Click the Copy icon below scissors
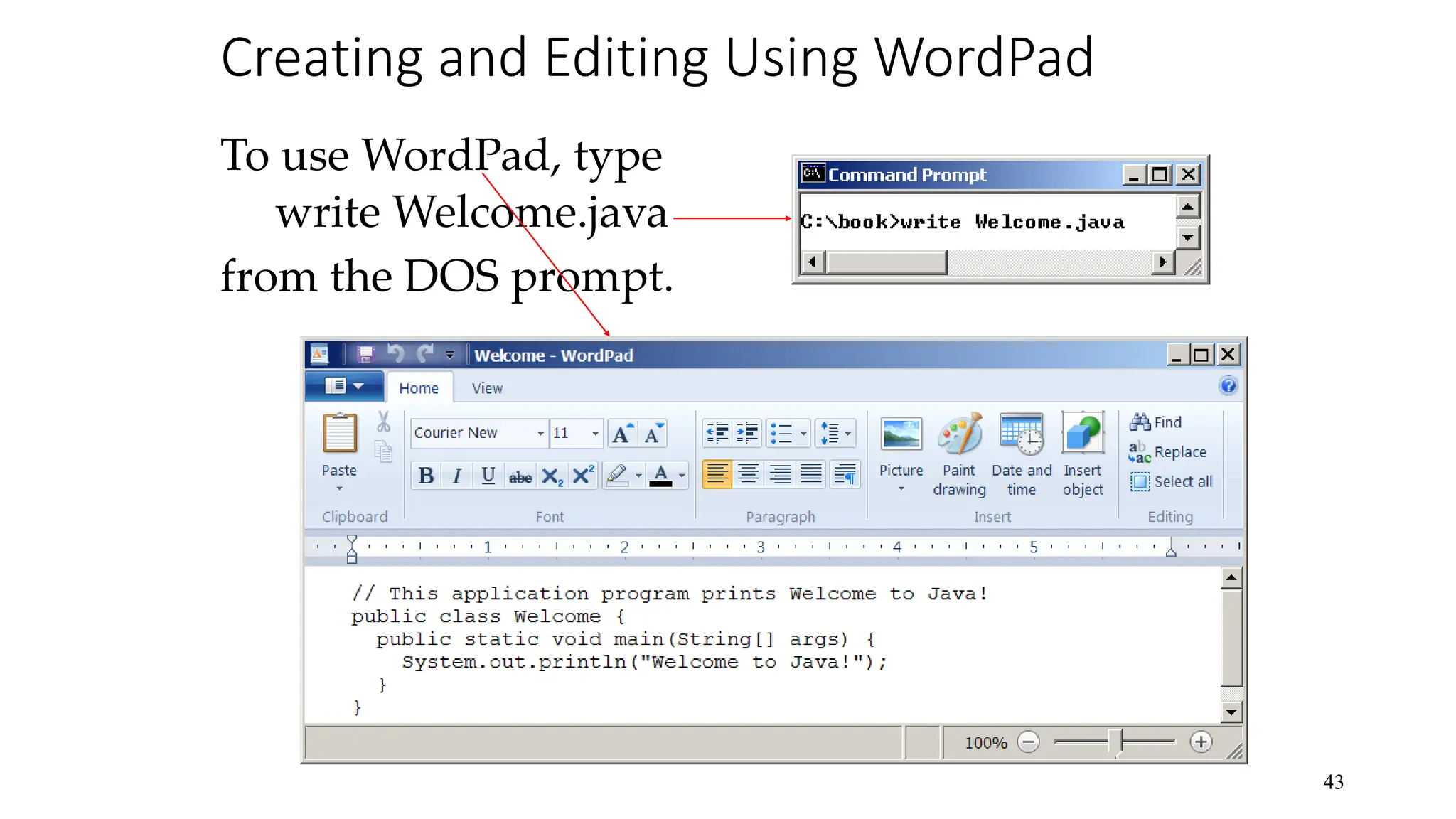The height and width of the screenshot is (819, 1456). 384,451
